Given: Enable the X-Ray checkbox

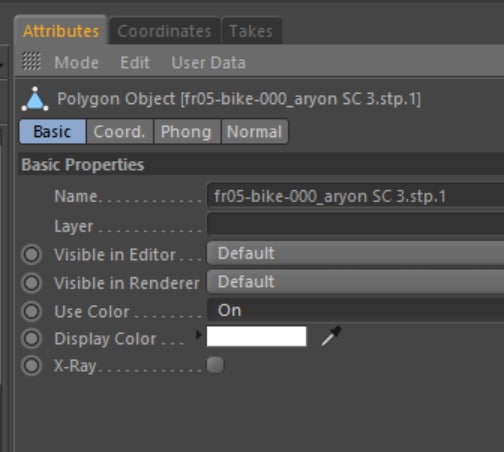Looking at the screenshot, I should (x=215, y=365).
